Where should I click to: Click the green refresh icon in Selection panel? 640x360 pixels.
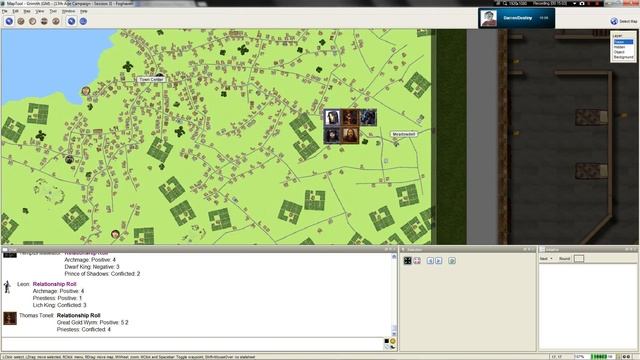pyautogui.click(x=452, y=260)
